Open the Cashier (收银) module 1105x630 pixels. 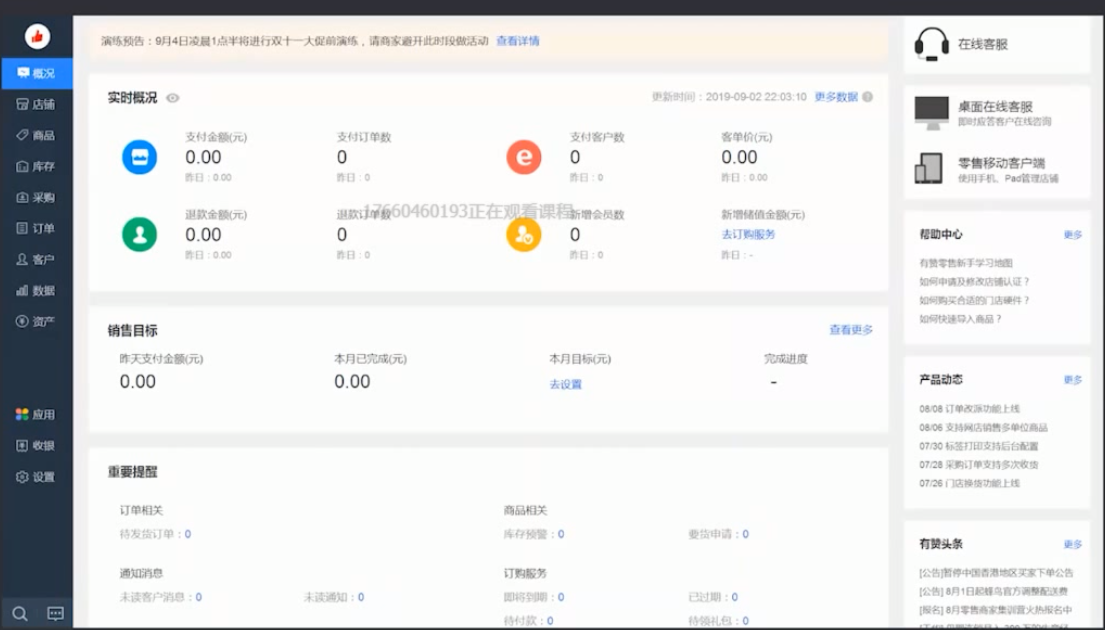point(37,445)
